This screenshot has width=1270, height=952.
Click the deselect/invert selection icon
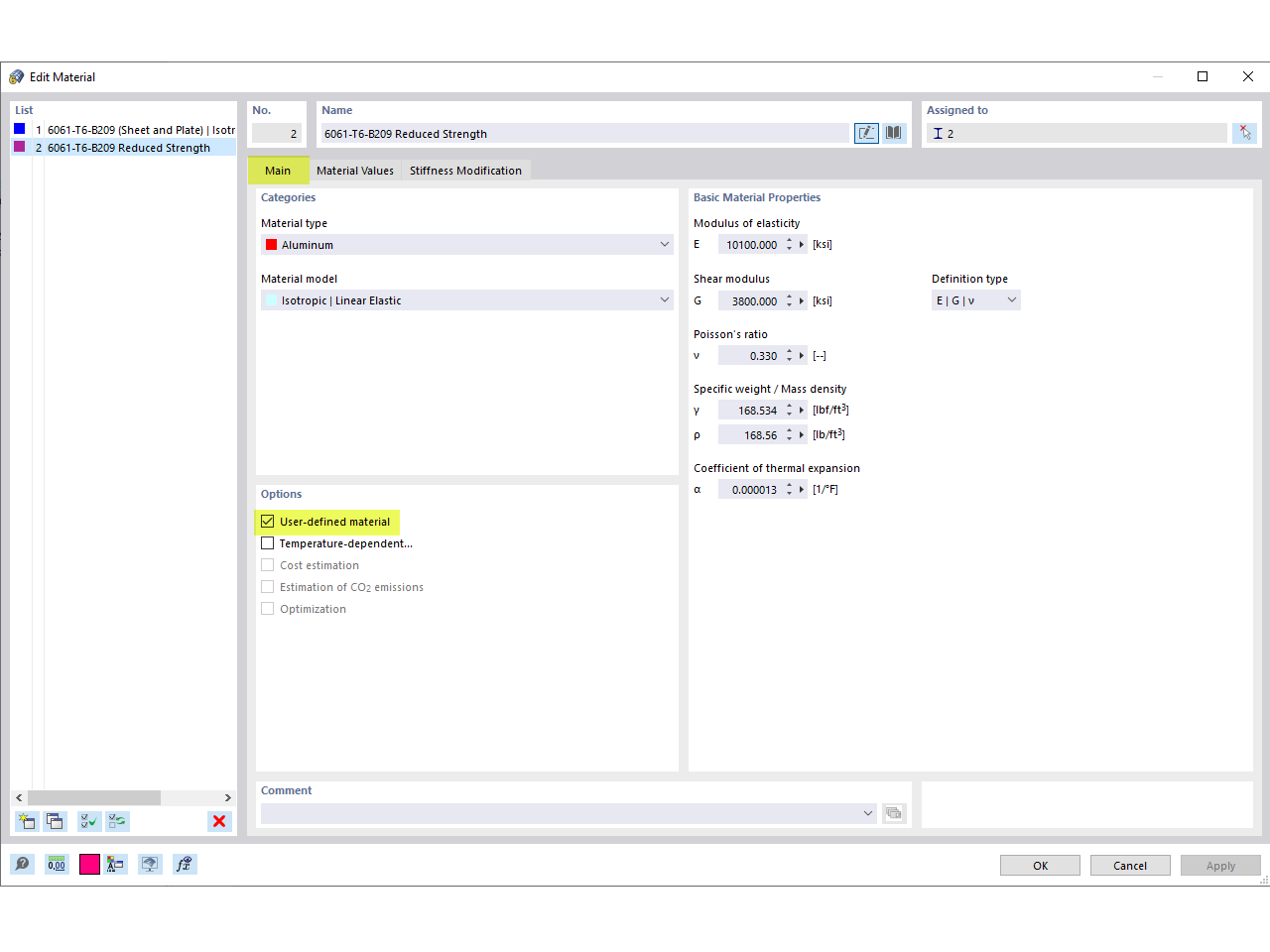(118, 821)
